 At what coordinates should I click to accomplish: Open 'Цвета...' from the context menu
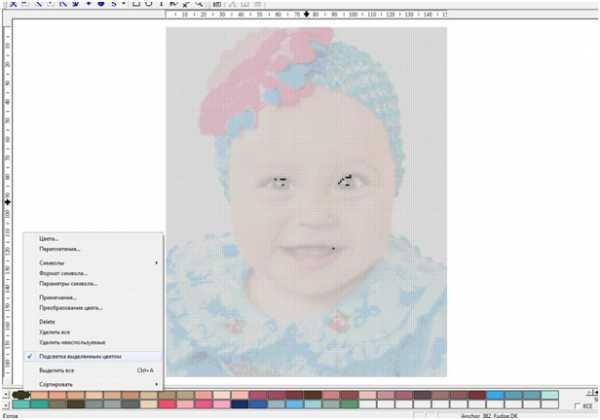[50, 239]
